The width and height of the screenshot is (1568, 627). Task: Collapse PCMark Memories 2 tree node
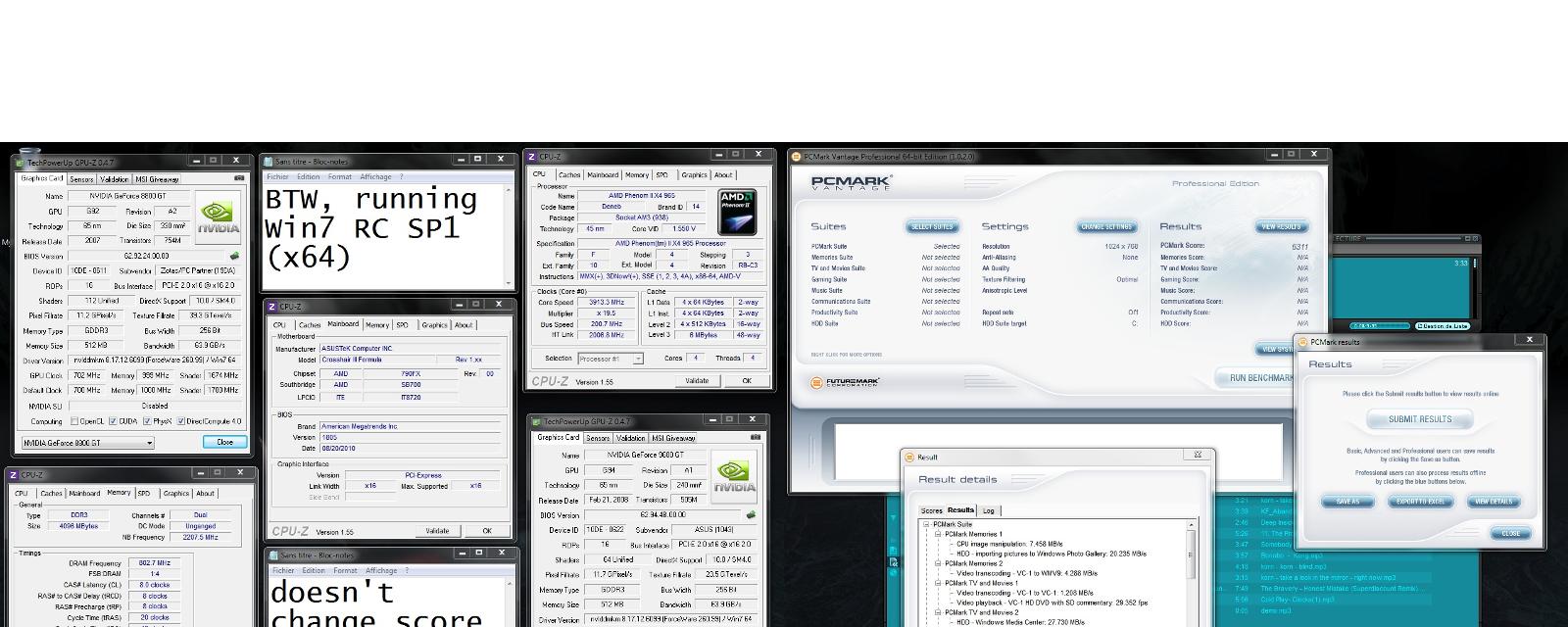click(936, 564)
